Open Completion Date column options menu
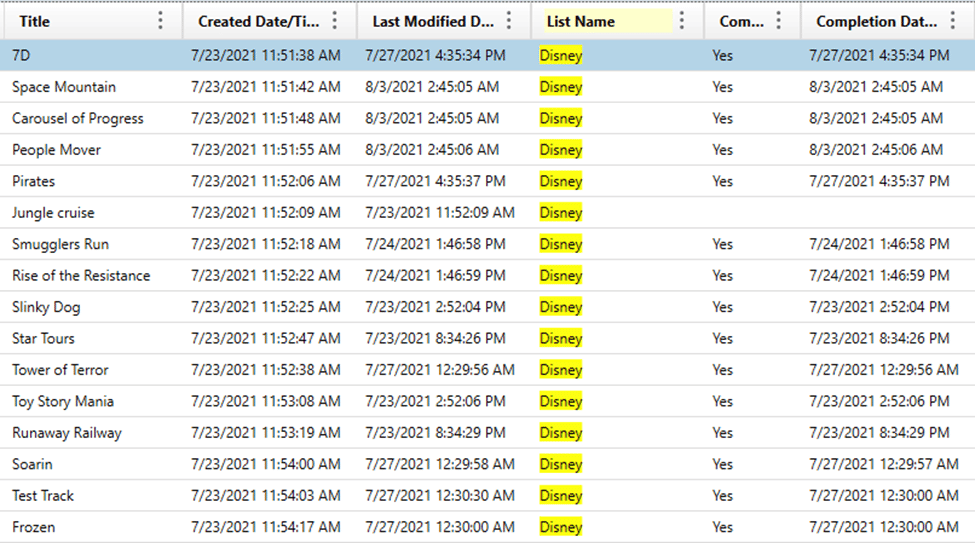975x543 pixels. click(x=953, y=21)
